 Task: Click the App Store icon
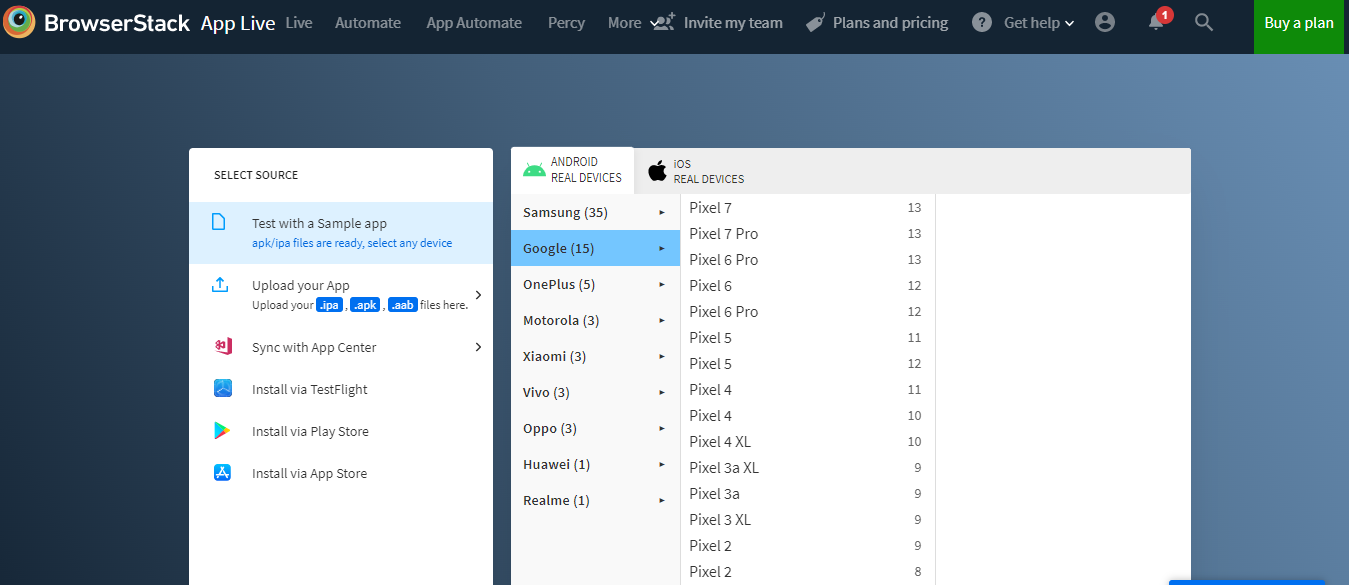222,473
